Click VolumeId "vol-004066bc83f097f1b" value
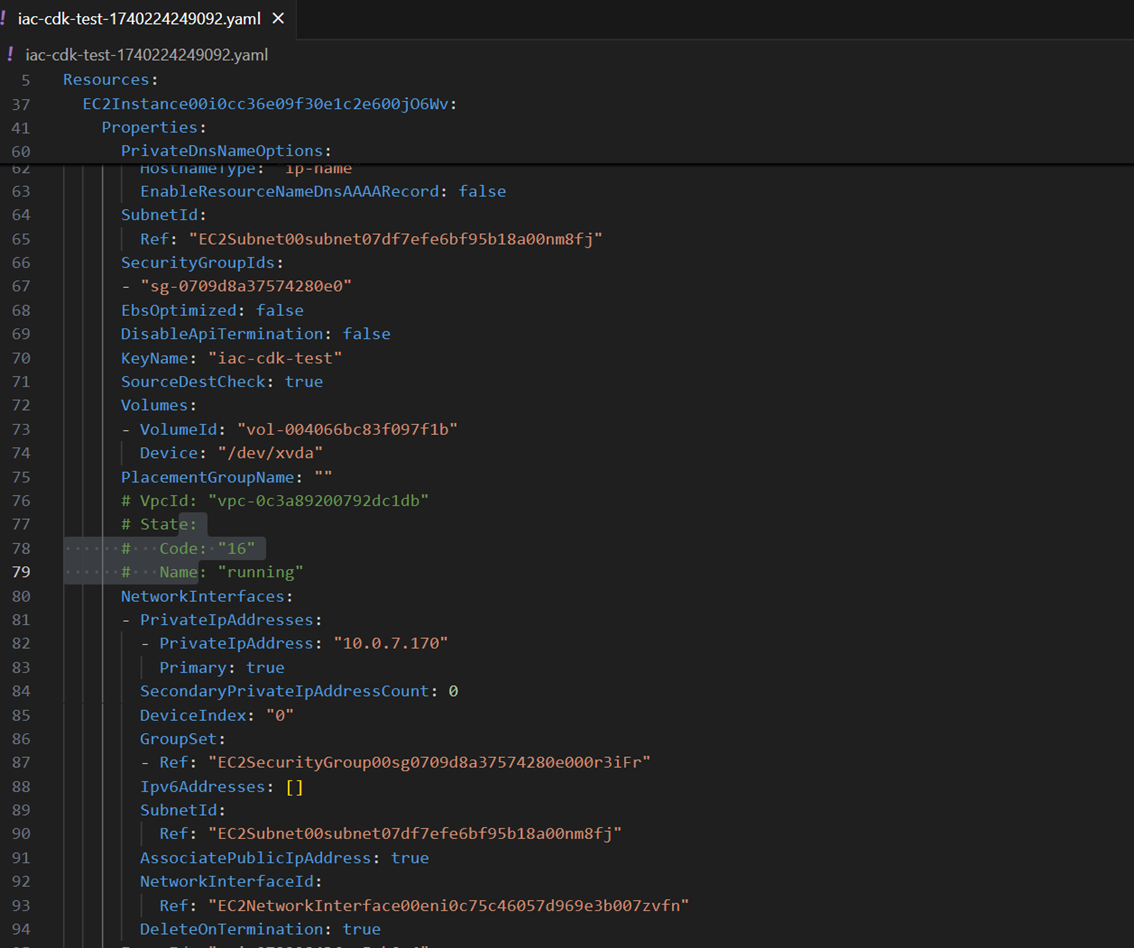Viewport: 1134px width, 948px height. (x=347, y=430)
